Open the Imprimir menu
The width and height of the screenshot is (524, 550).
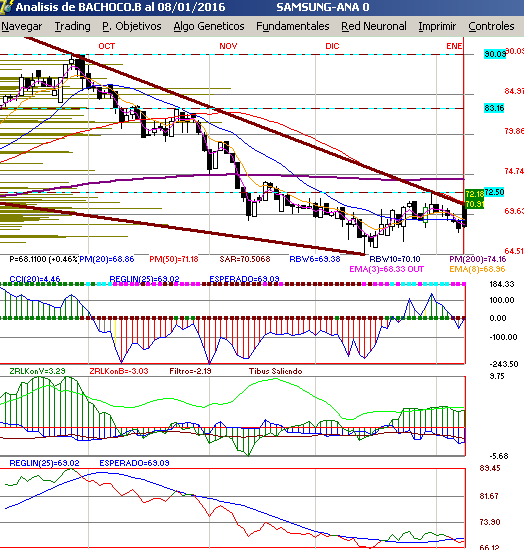point(437,26)
